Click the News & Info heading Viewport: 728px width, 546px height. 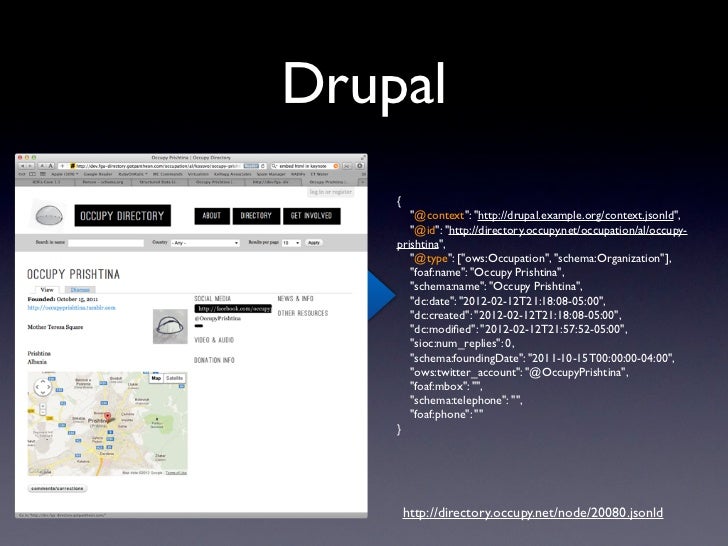tap(296, 299)
